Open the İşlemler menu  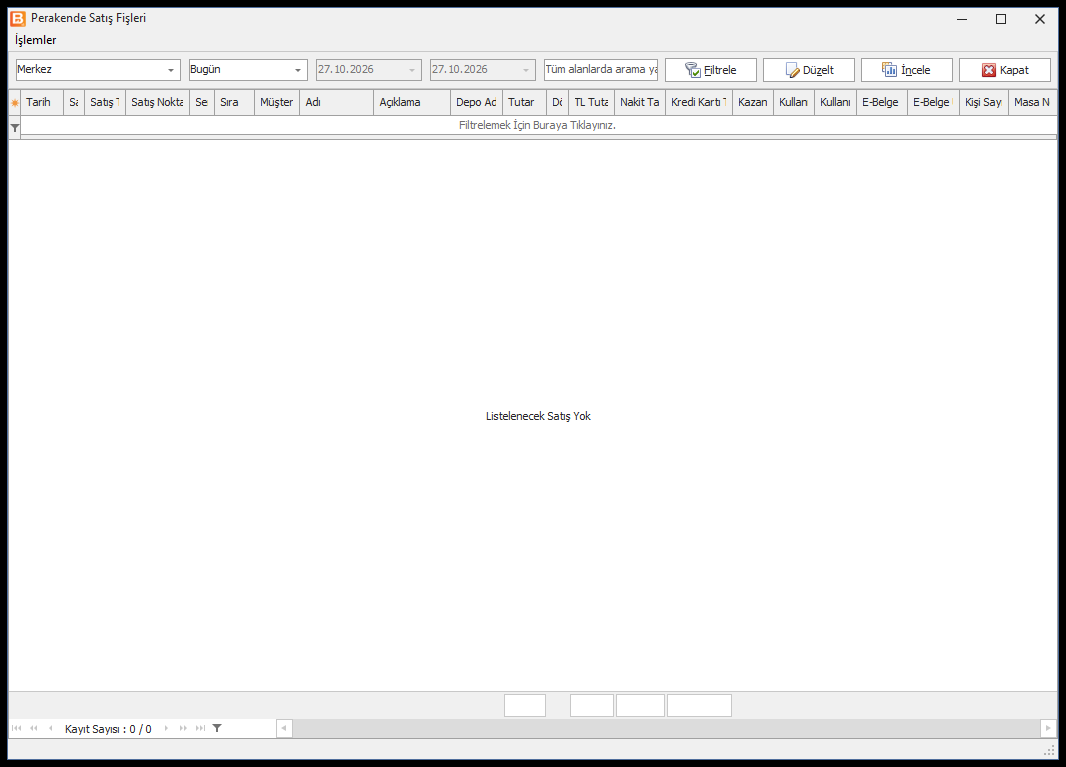[x=35, y=40]
